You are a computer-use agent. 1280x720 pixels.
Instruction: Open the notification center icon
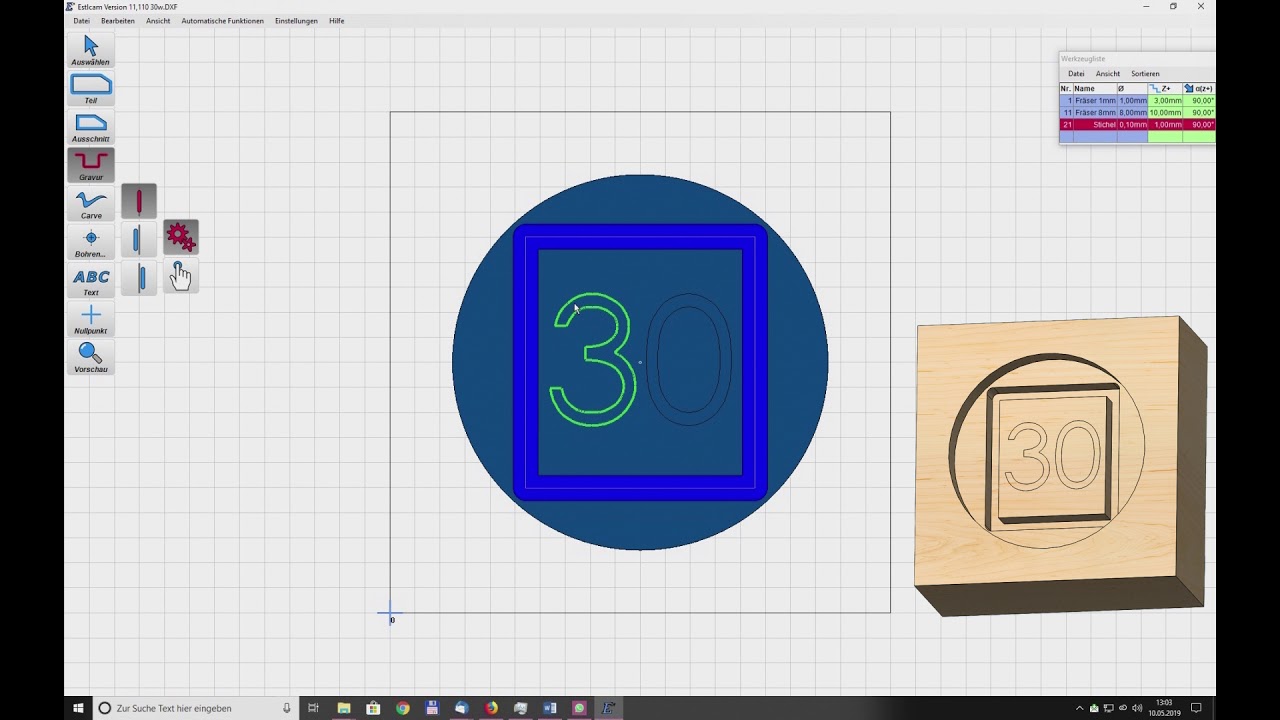(x=1196, y=708)
